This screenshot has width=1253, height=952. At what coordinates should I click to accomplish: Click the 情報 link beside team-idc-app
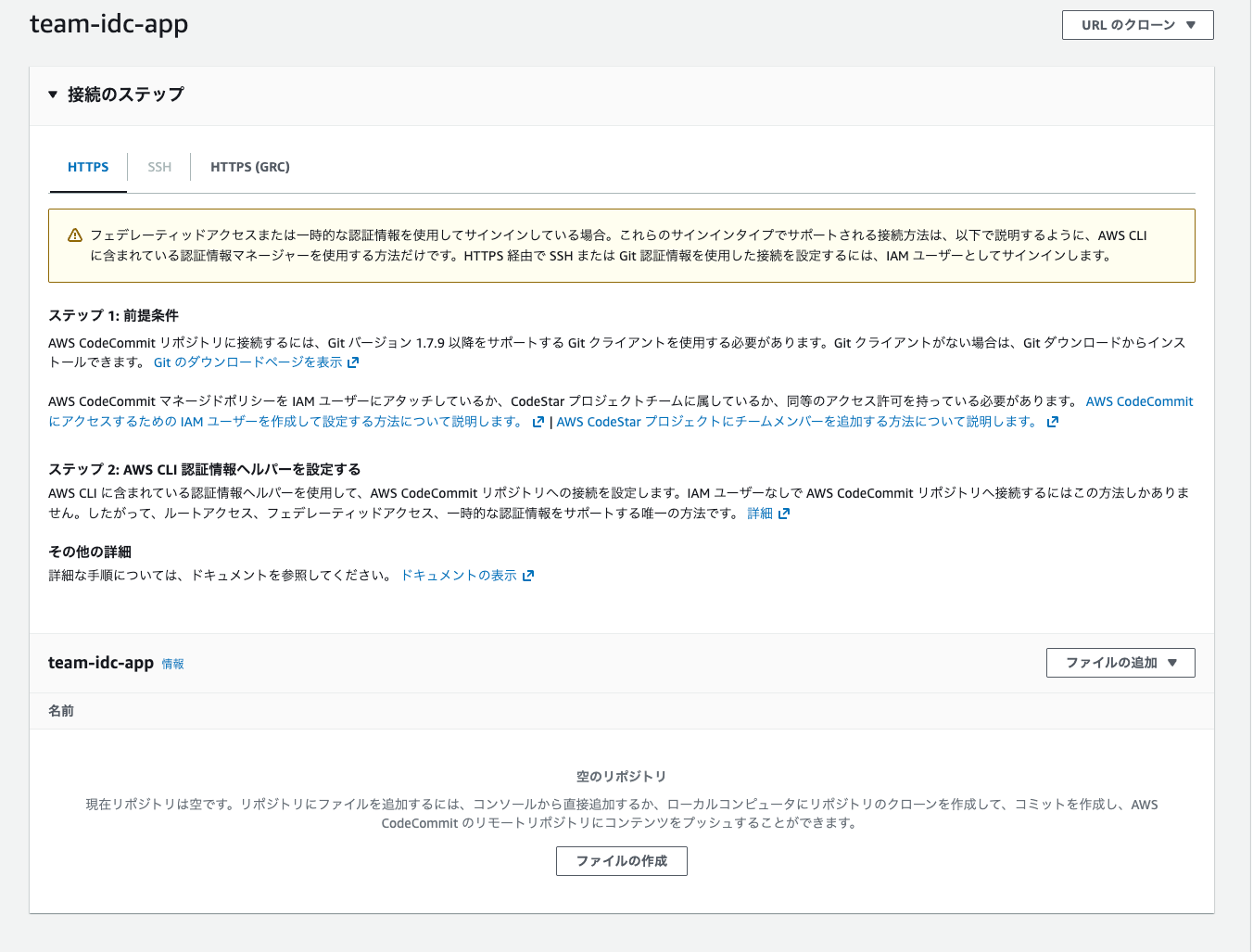(173, 665)
